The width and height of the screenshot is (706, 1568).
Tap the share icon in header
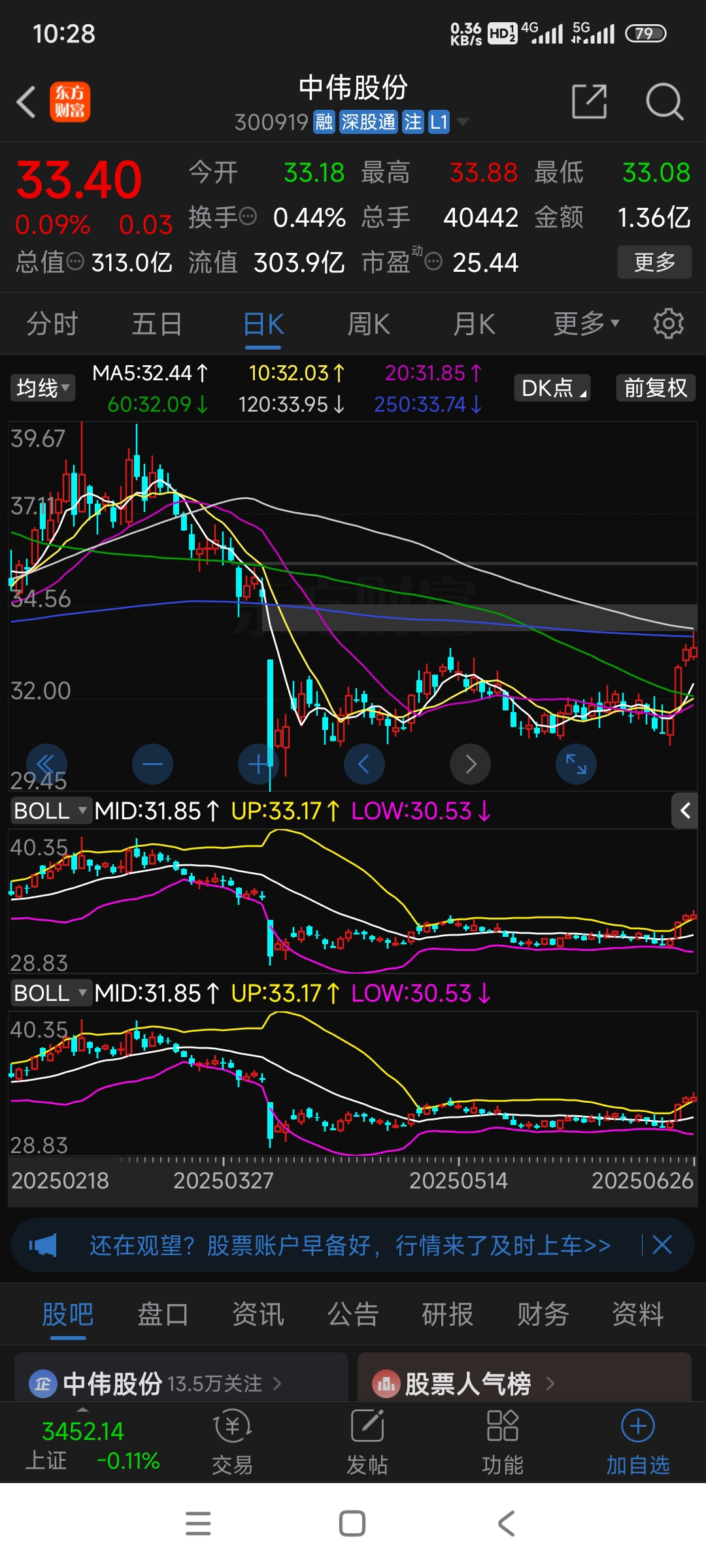590,101
